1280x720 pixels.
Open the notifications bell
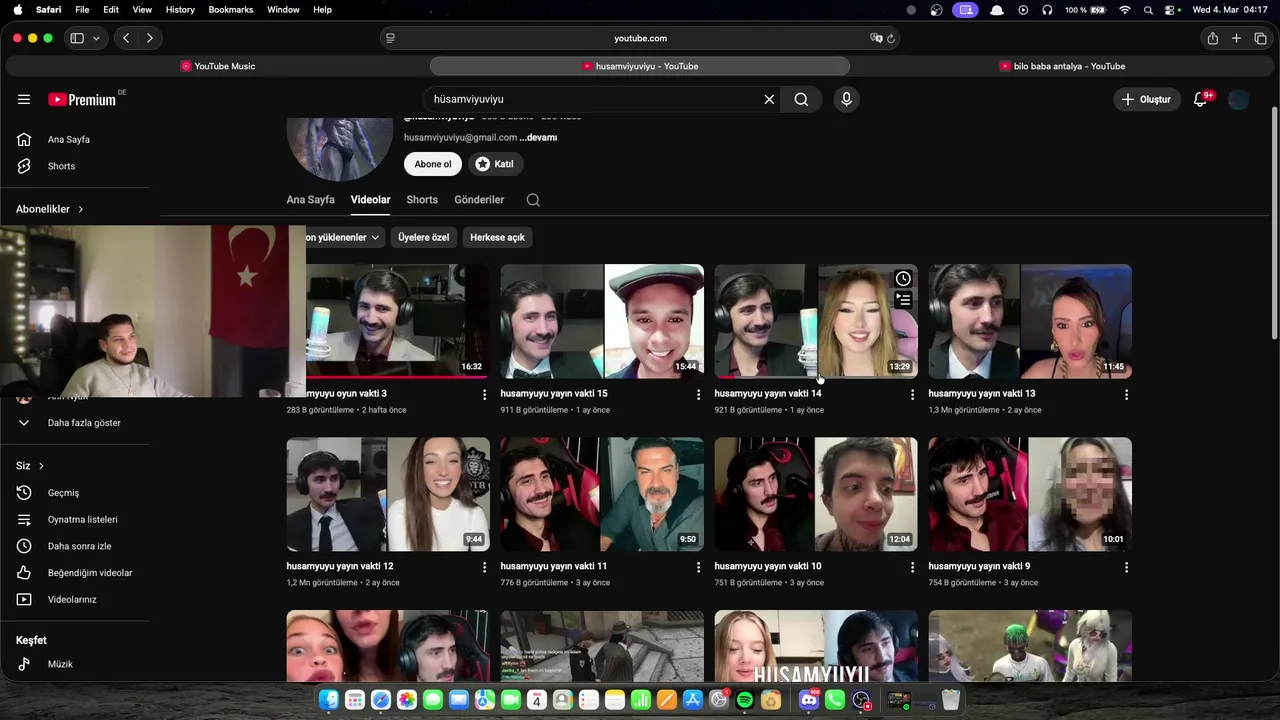click(1201, 99)
